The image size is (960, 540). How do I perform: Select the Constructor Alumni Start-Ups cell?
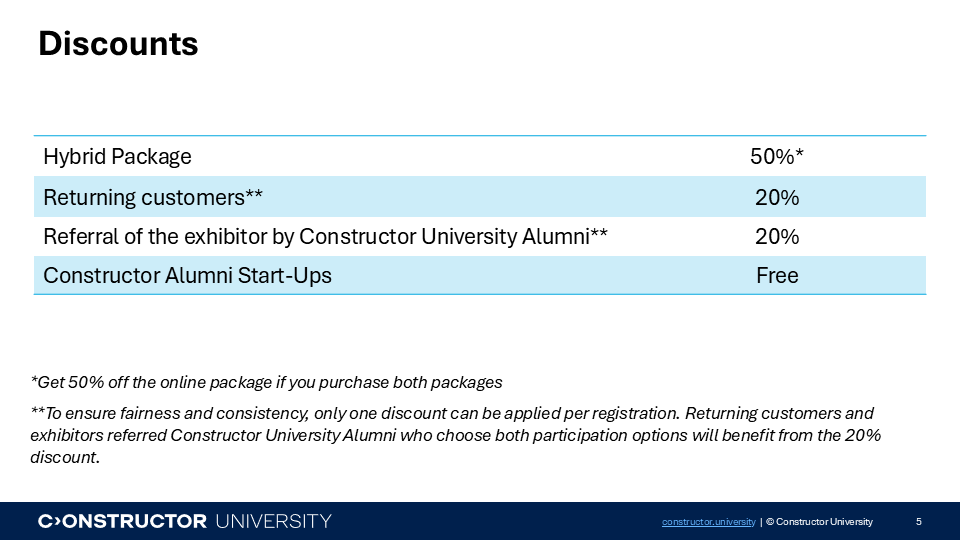click(x=187, y=276)
